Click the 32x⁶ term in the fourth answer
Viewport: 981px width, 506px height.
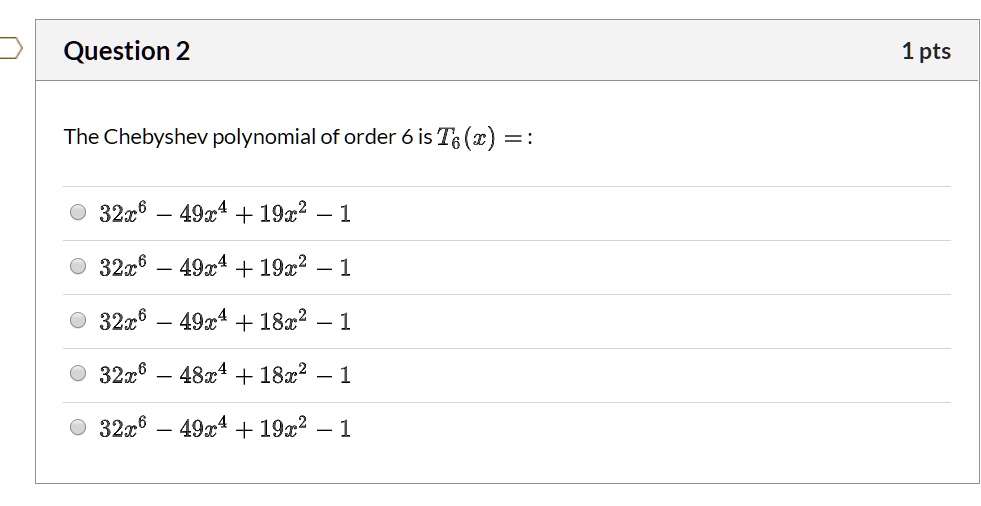click(x=123, y=374)
